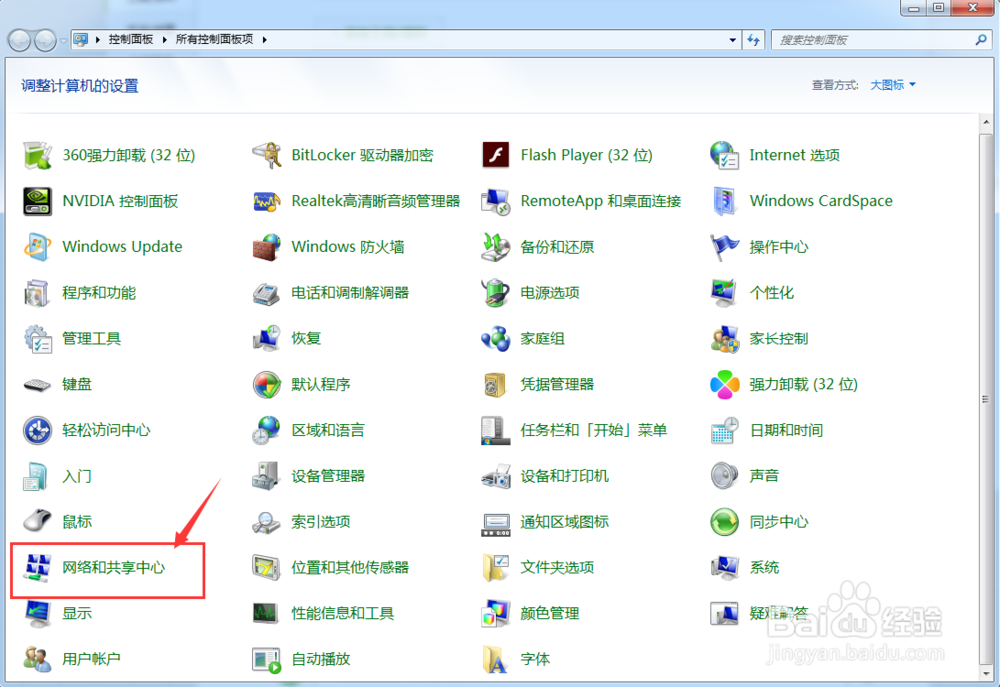Open the Realtek高清晰音频管理器 icon
Image resolution: width=1000 pixels, height=687 pixels.
pos(267,201)
